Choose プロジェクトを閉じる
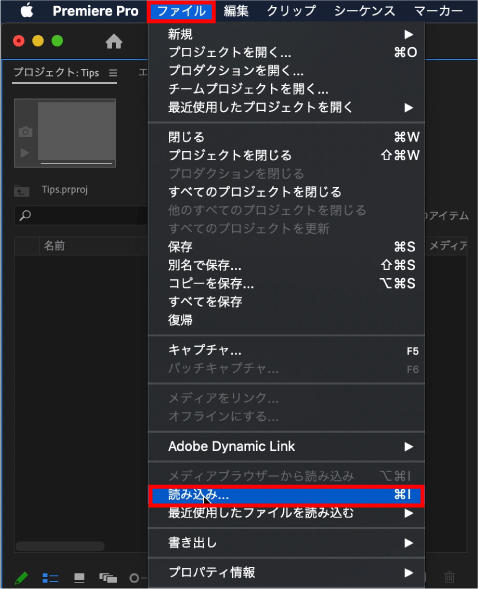Image resolution: width=478 pixels, height=589 pixels. pyautogui.click(x=286, y=155)
